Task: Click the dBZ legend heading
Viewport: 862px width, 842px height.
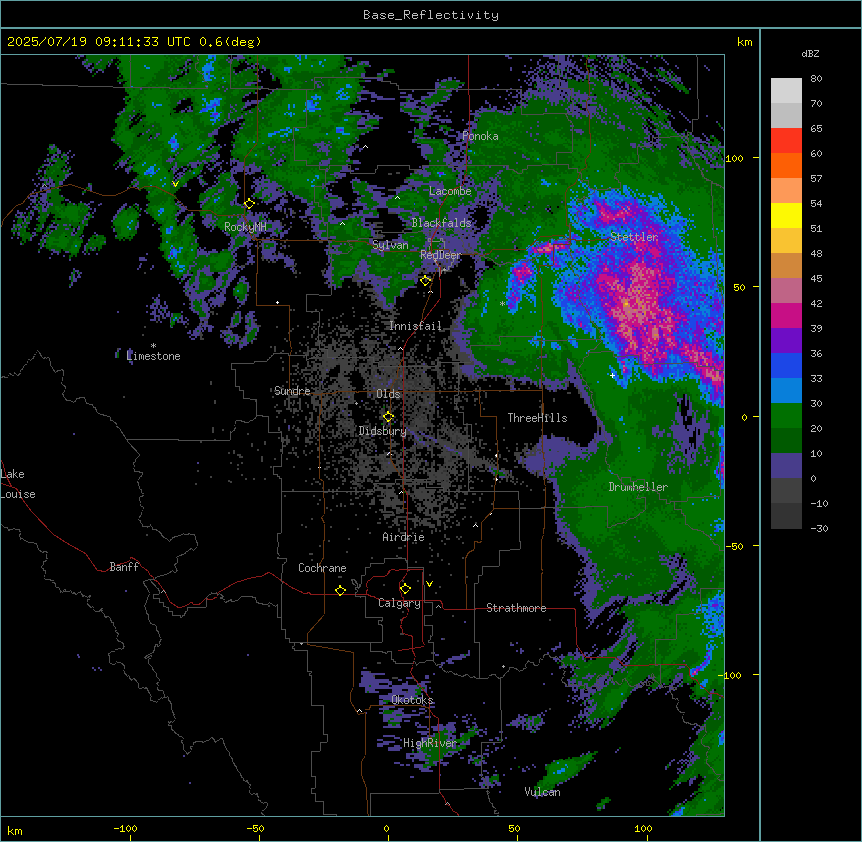Action: point(810,54)
